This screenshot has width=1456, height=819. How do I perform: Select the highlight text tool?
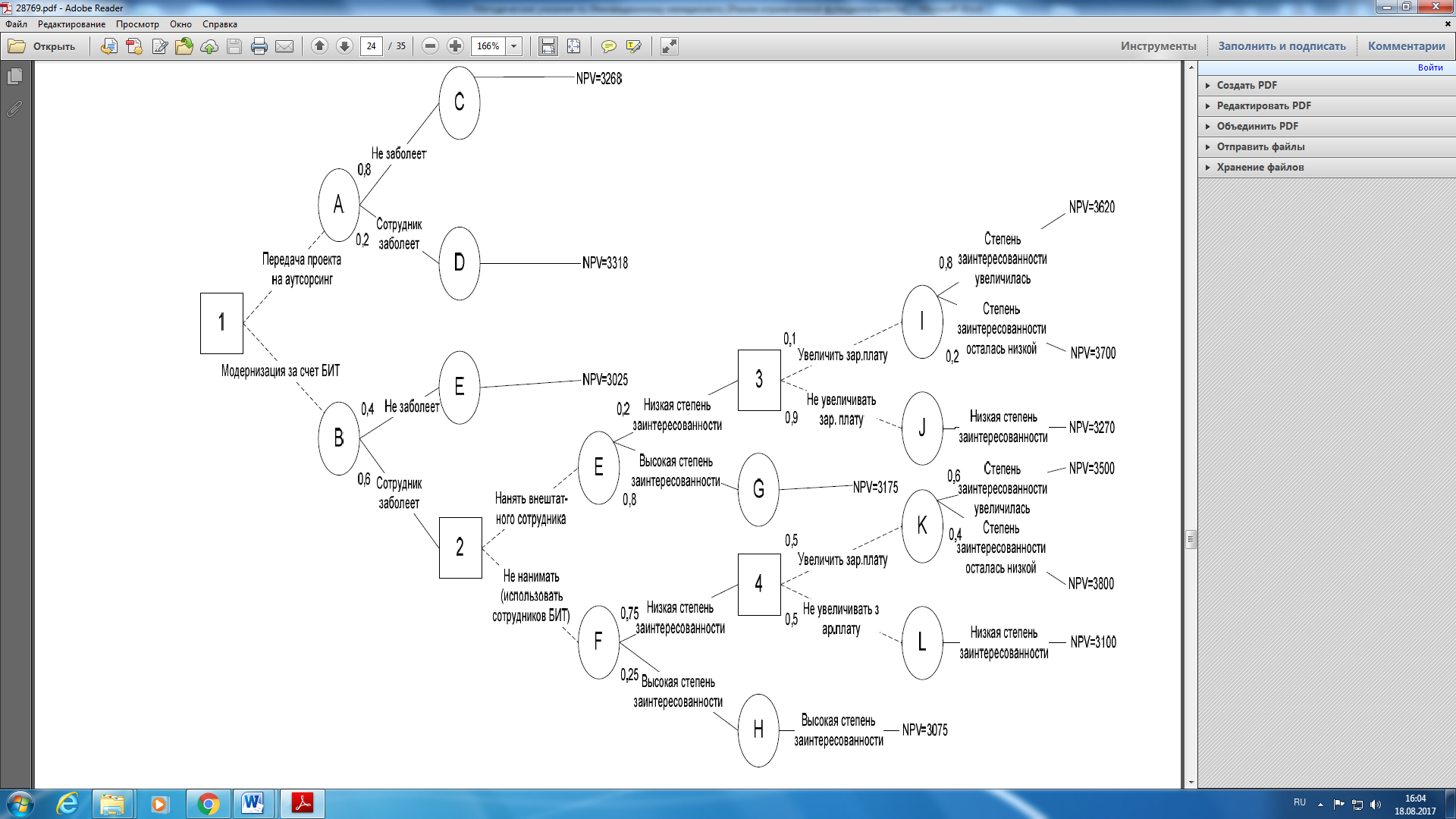point(633,46)
